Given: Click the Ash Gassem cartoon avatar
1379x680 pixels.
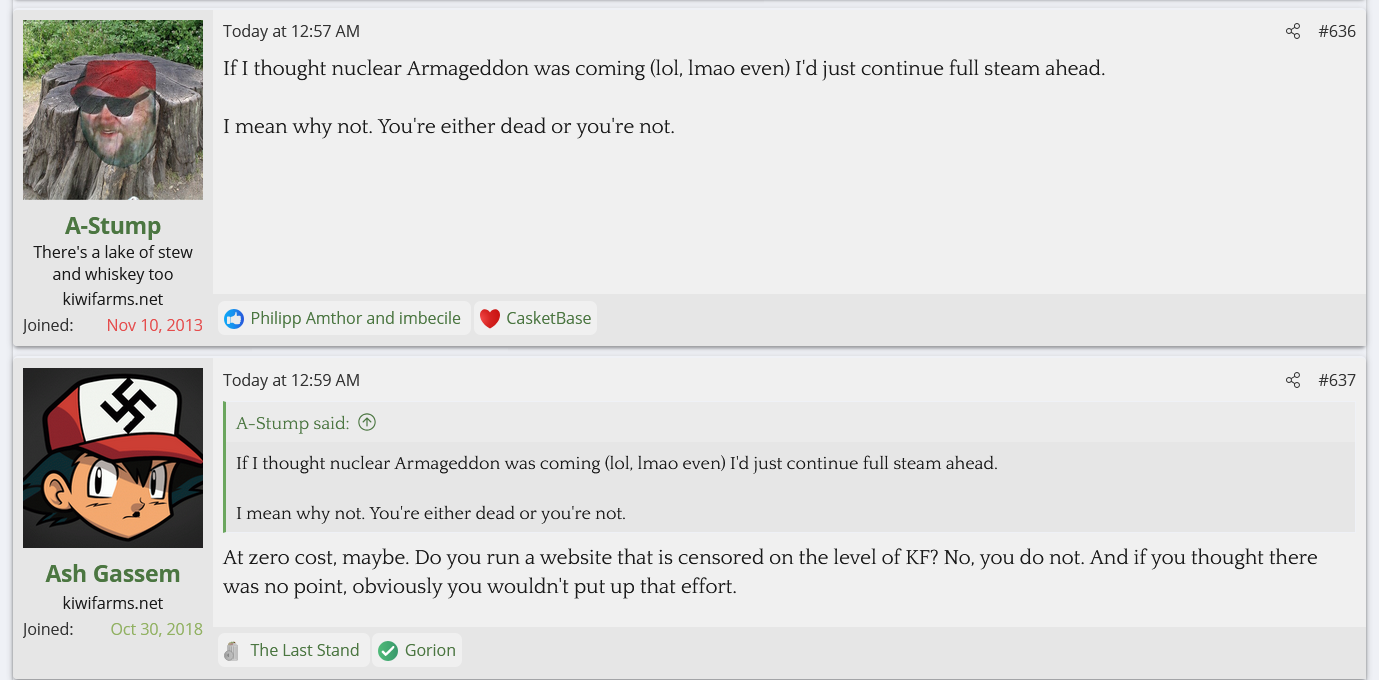Looking at the screenshot, I should tap(113, 458).
